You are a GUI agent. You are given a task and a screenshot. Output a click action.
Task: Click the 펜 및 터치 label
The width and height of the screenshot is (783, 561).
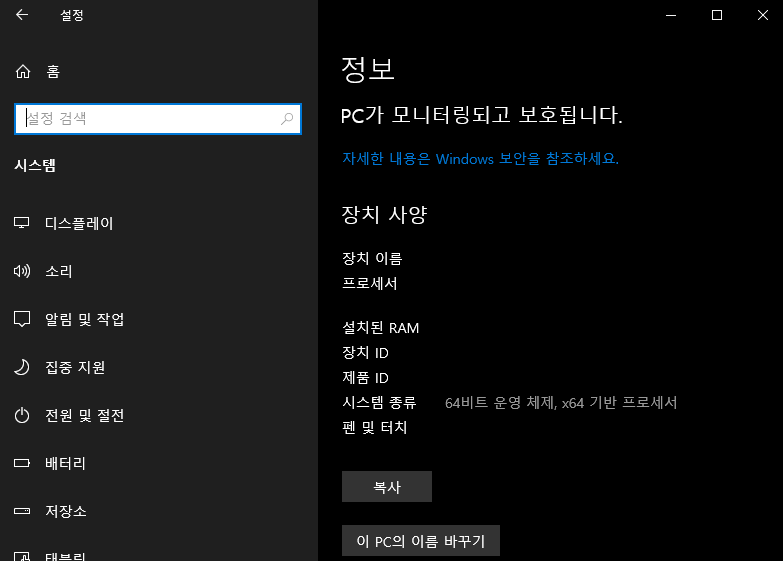coord(375,428)
